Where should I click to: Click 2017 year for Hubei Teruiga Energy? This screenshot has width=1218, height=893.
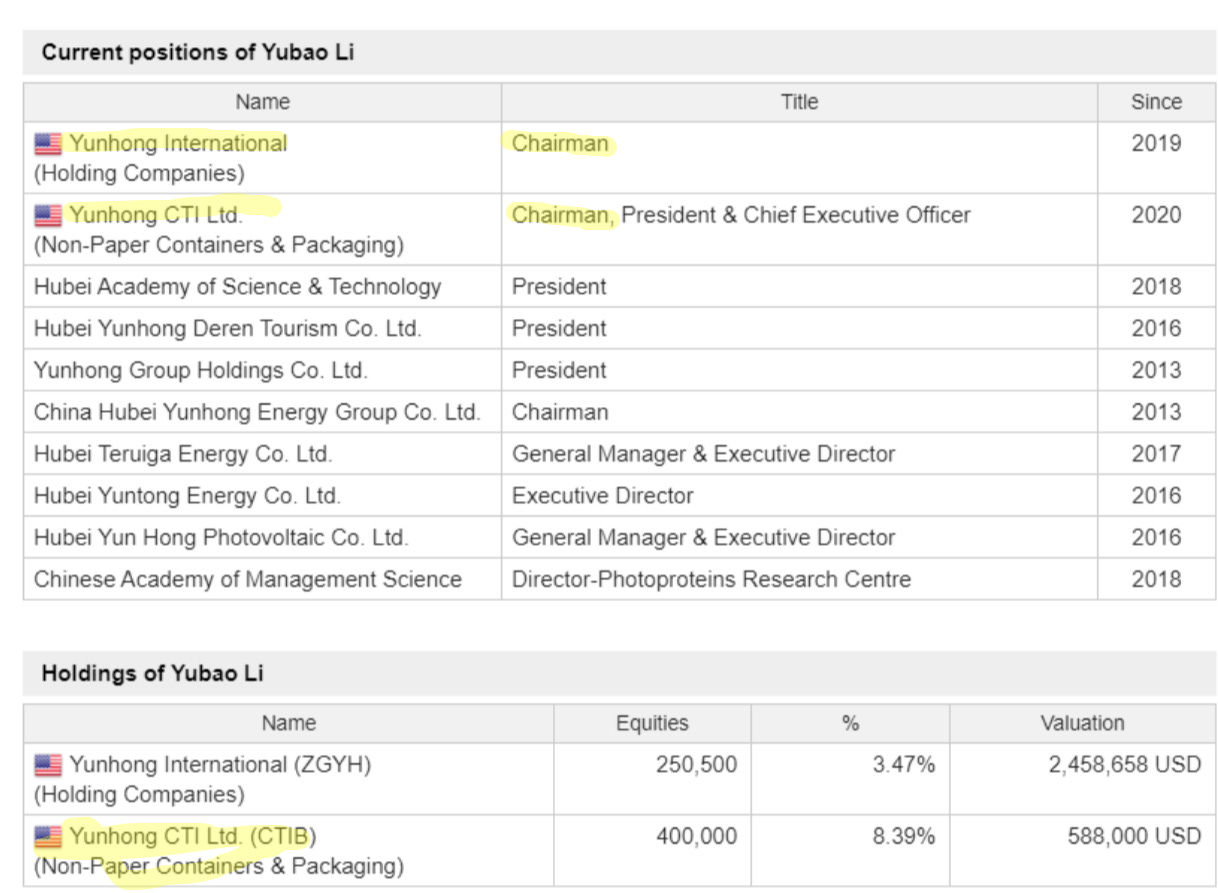[1156, 454]
